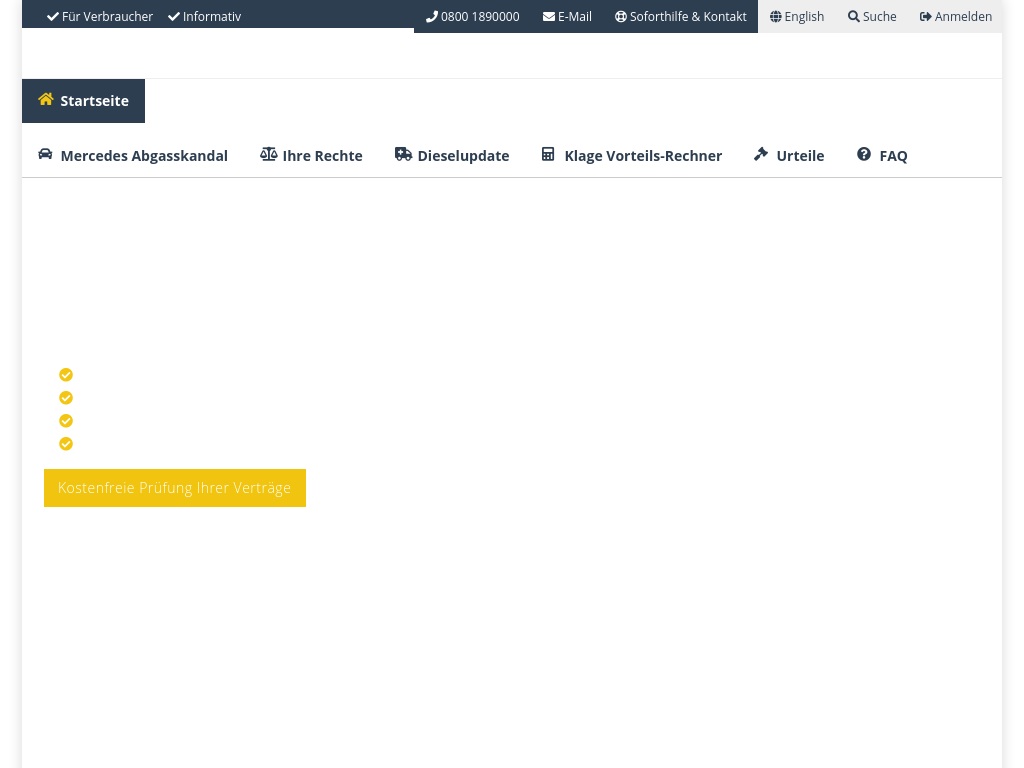Screen dimensions: 1024x768
Task: Click the gavel icon beside Urteile
Action: pos(761,154)
